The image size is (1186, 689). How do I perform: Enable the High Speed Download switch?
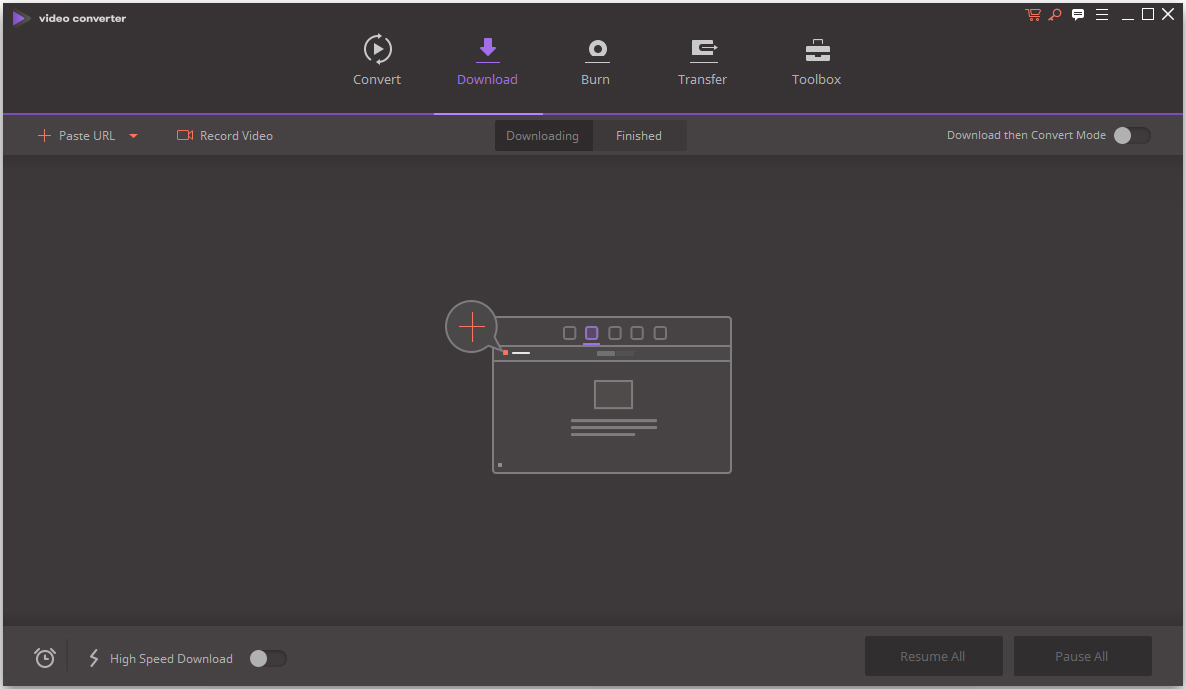click(268, 658)
